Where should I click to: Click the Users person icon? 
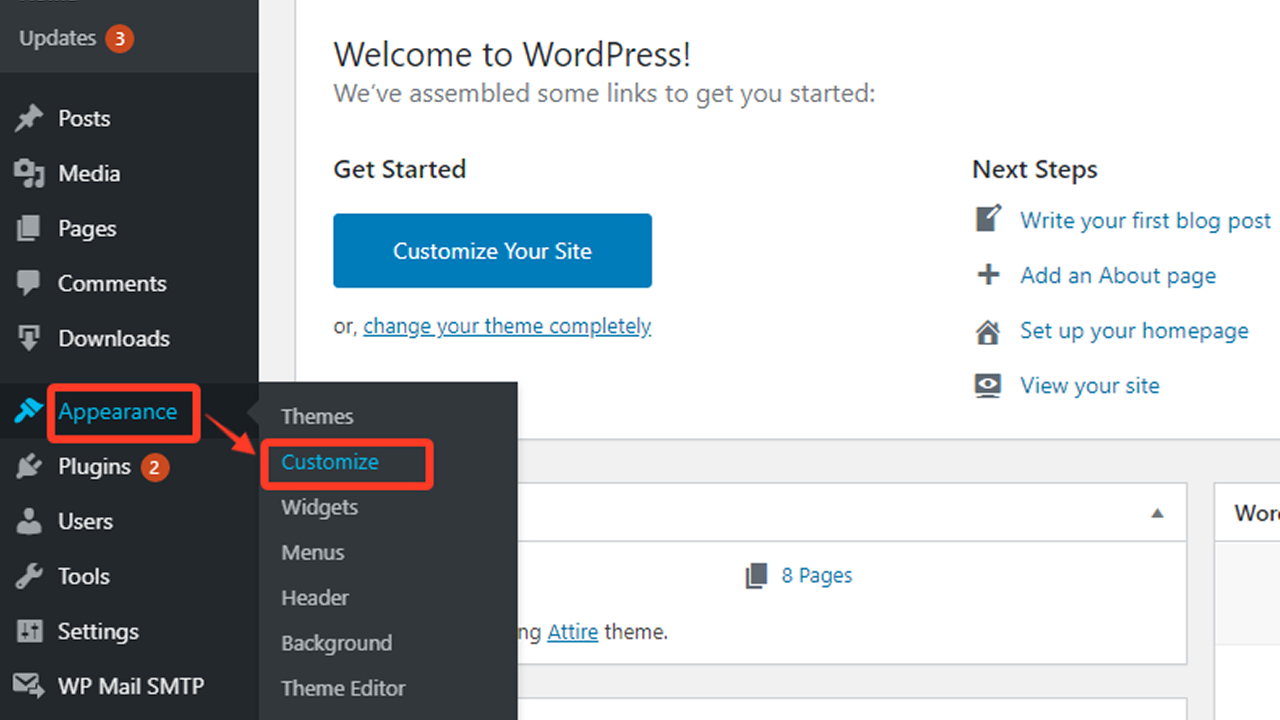(x=29, y=521)
